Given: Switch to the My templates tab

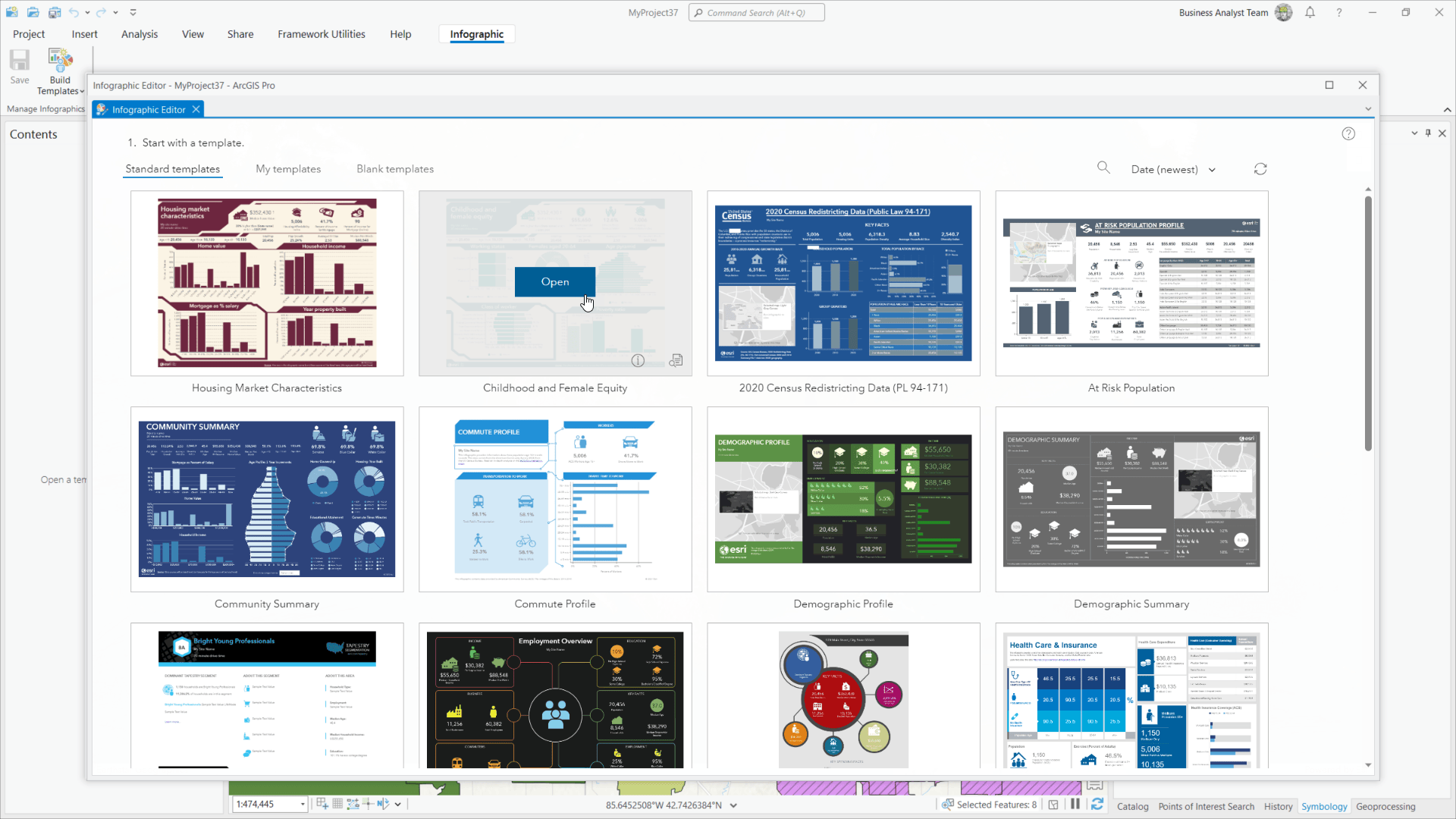Looking at the screenshot, I should pos(288,168).
